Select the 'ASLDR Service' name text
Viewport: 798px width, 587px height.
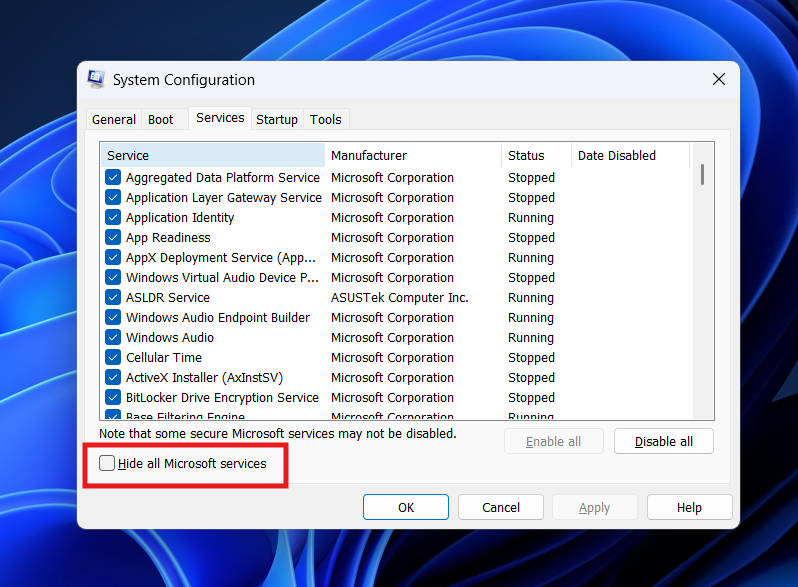click(168, 297)
